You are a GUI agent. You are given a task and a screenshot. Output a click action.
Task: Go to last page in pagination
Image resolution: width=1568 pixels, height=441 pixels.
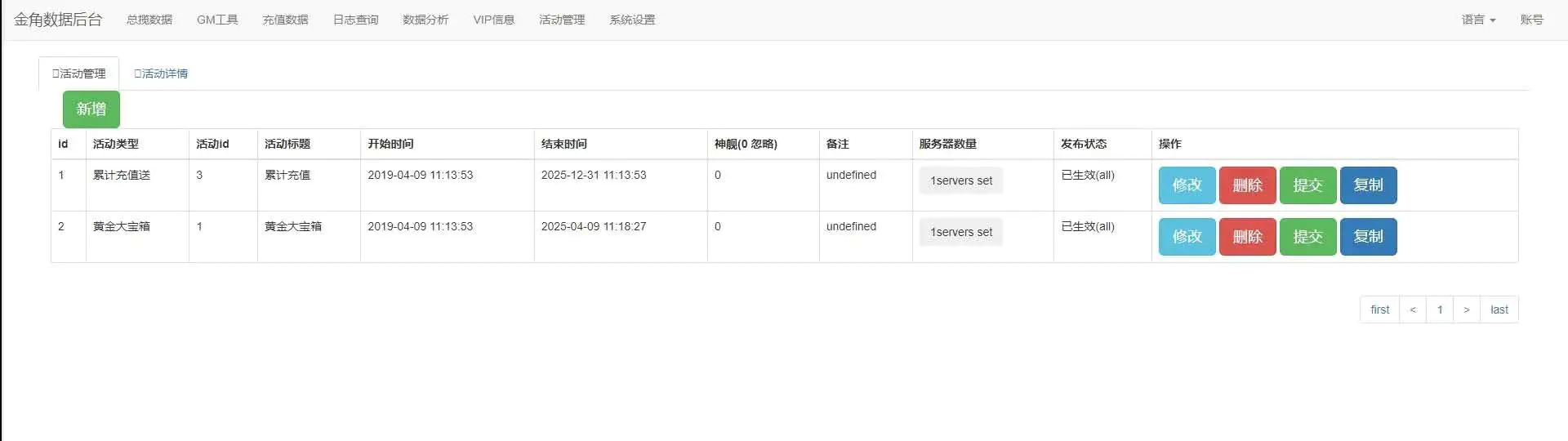click(x=1499, y=310)
